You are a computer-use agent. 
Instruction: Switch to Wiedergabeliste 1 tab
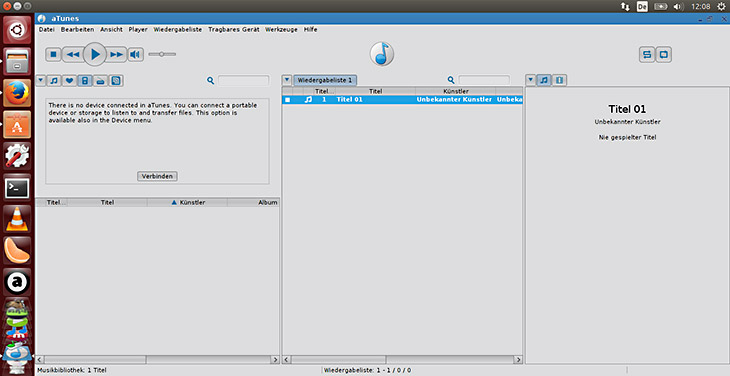coord(325,80)
